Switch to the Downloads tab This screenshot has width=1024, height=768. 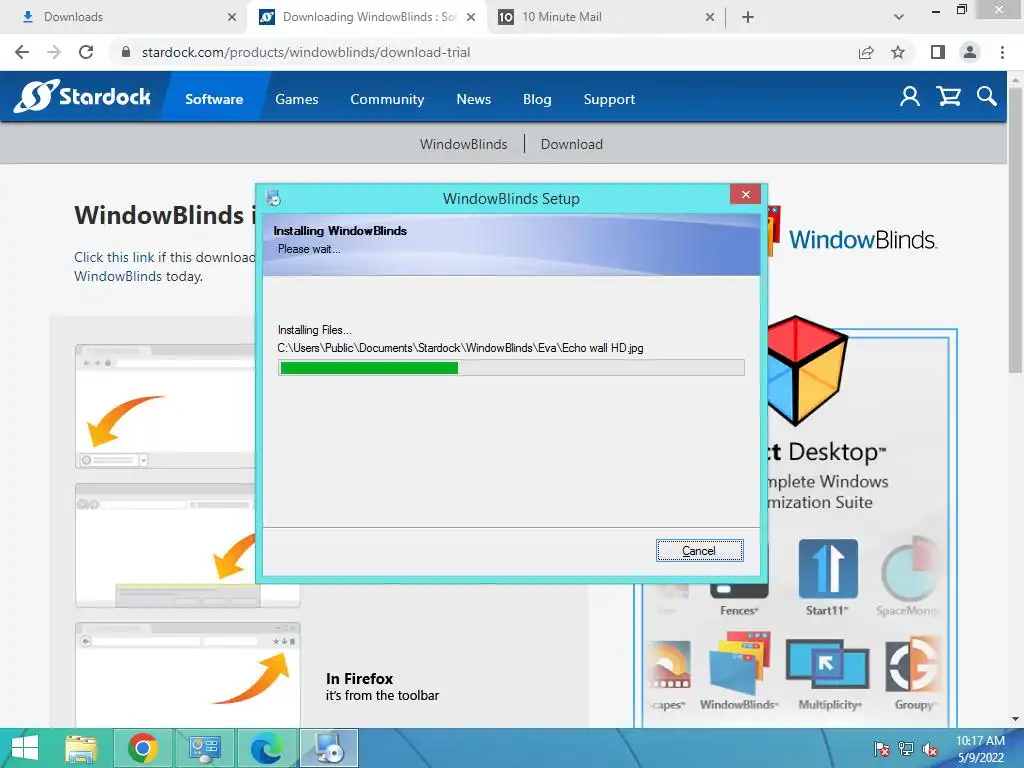(x=123, y=17)
